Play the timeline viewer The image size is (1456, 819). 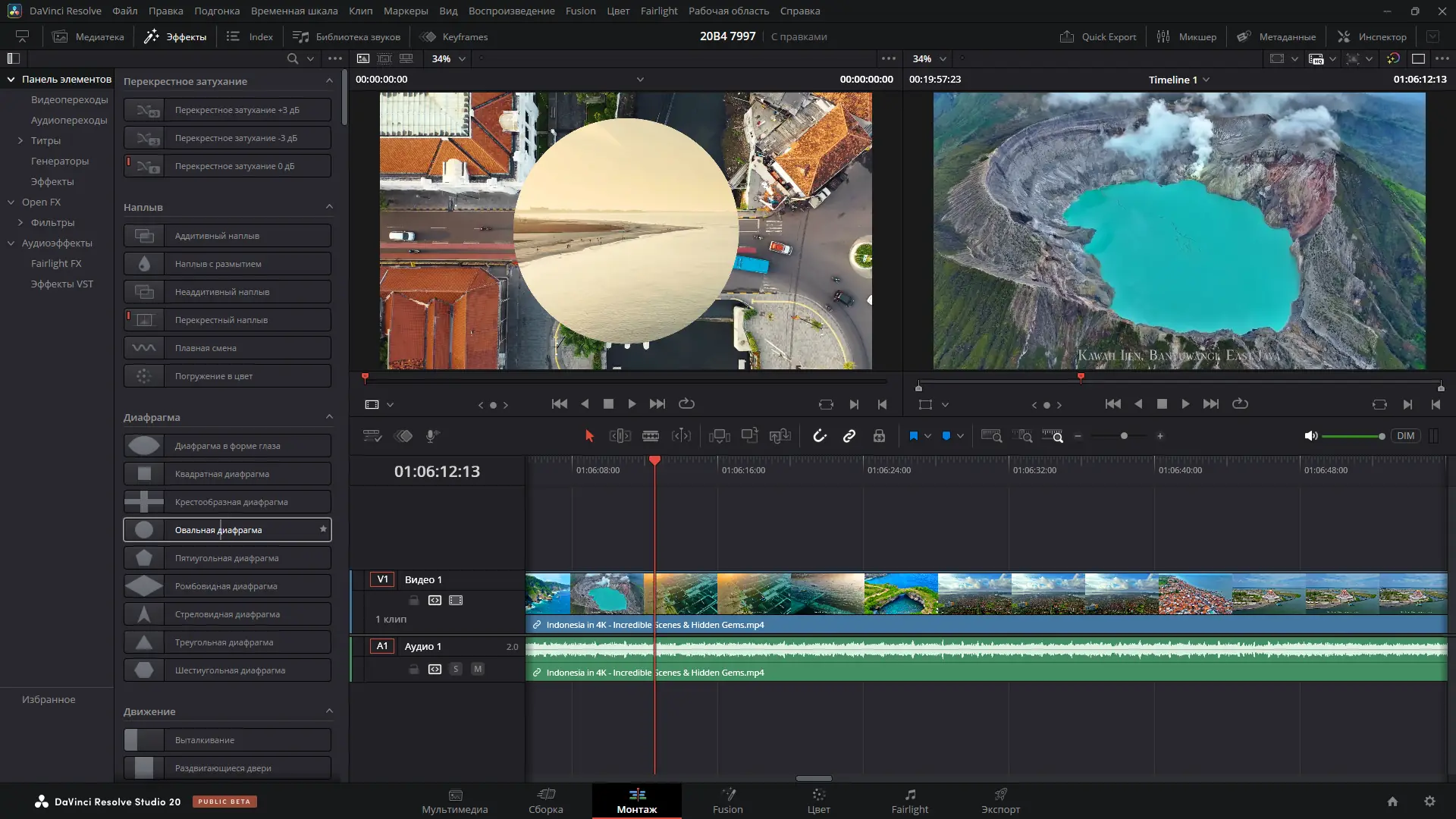point(1185,404)
